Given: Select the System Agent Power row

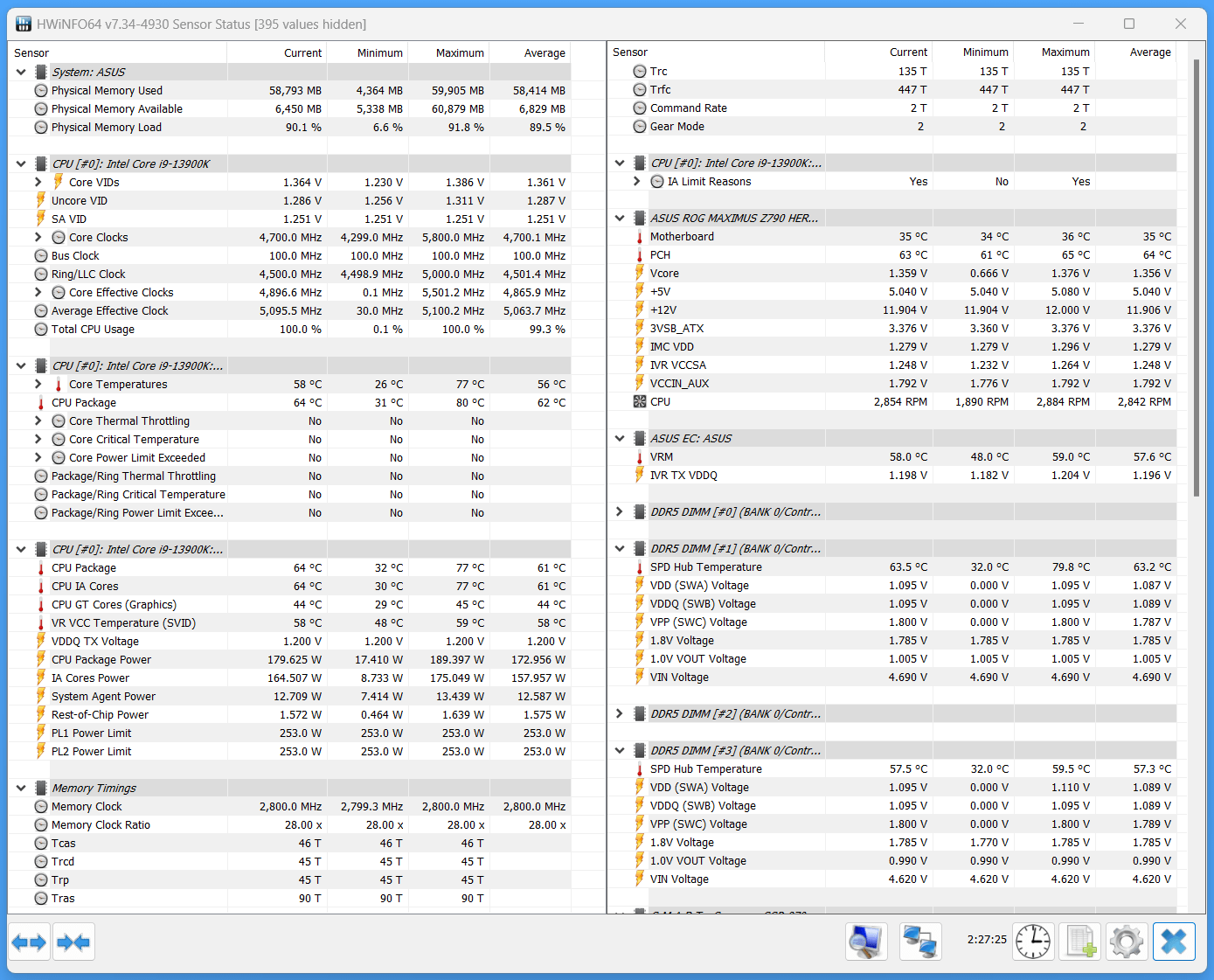Looking at the screenshot, I should point(289,697).
